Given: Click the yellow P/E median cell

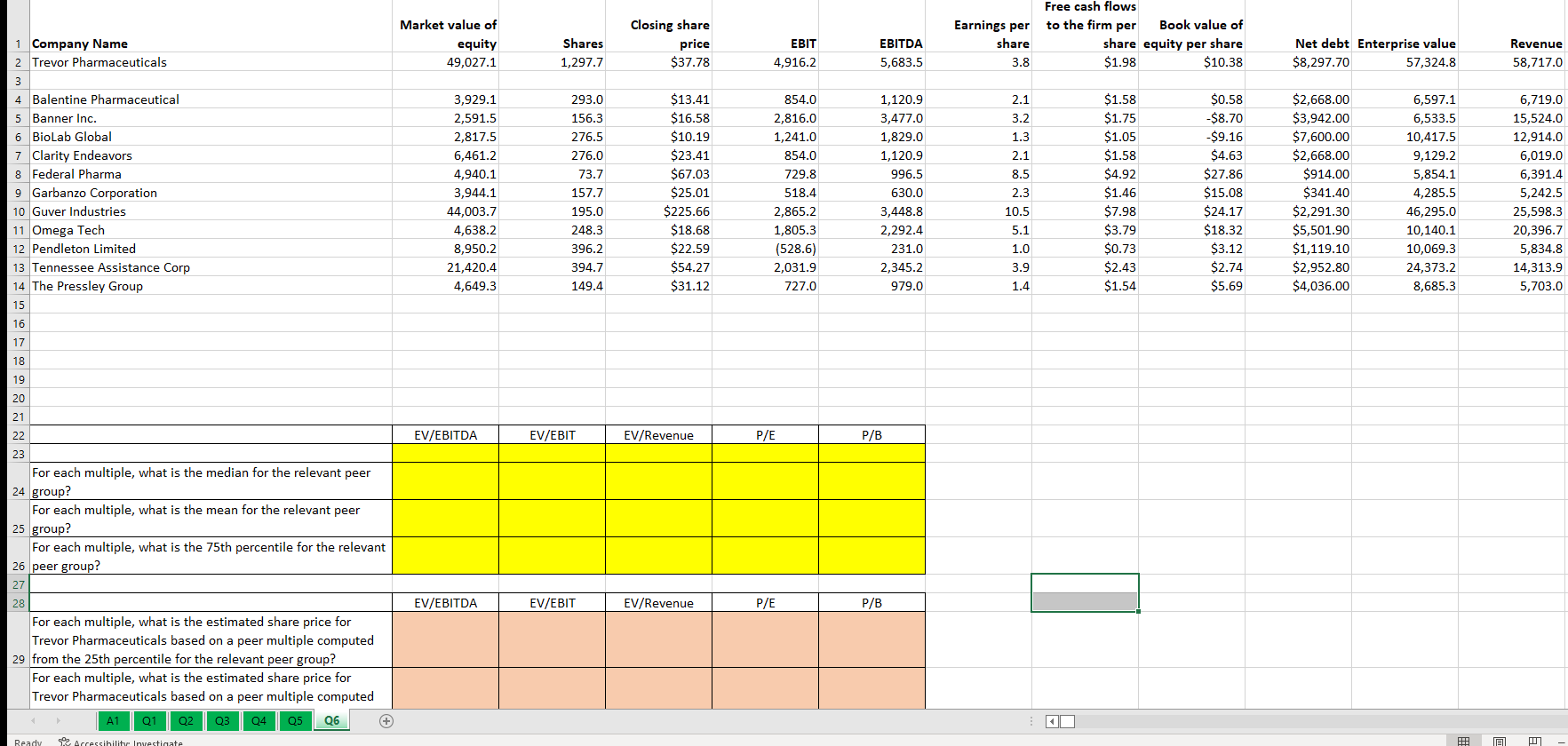Looking at the screenshot, I should pyautogui.click(x=766, y=481).
